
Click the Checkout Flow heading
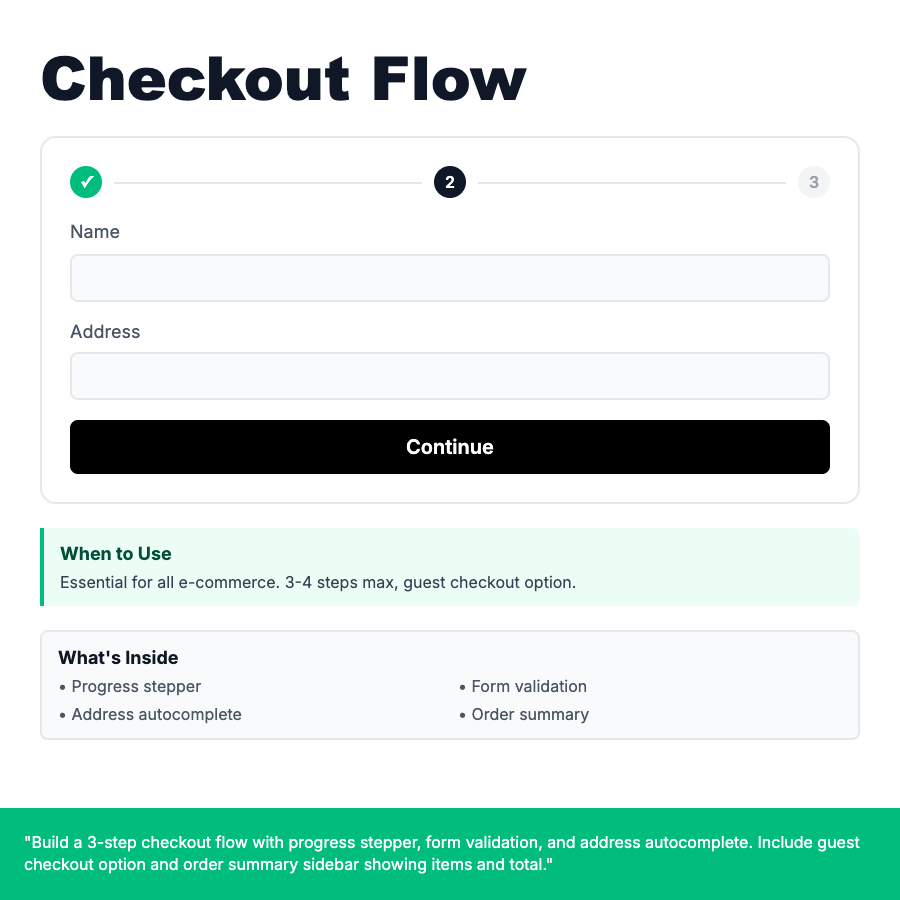pos(283,78)
